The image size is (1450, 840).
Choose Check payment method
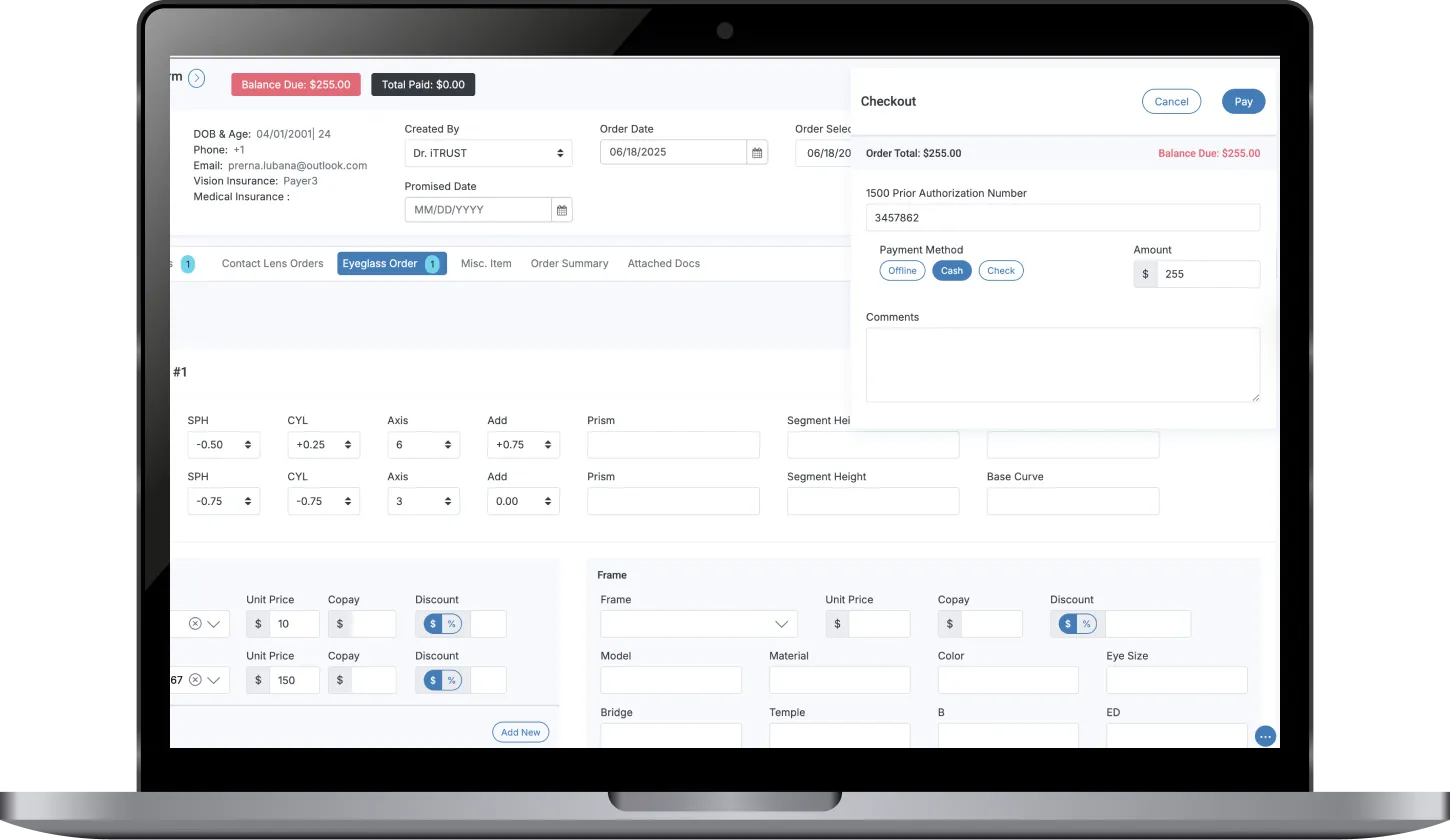[1000, 271]
